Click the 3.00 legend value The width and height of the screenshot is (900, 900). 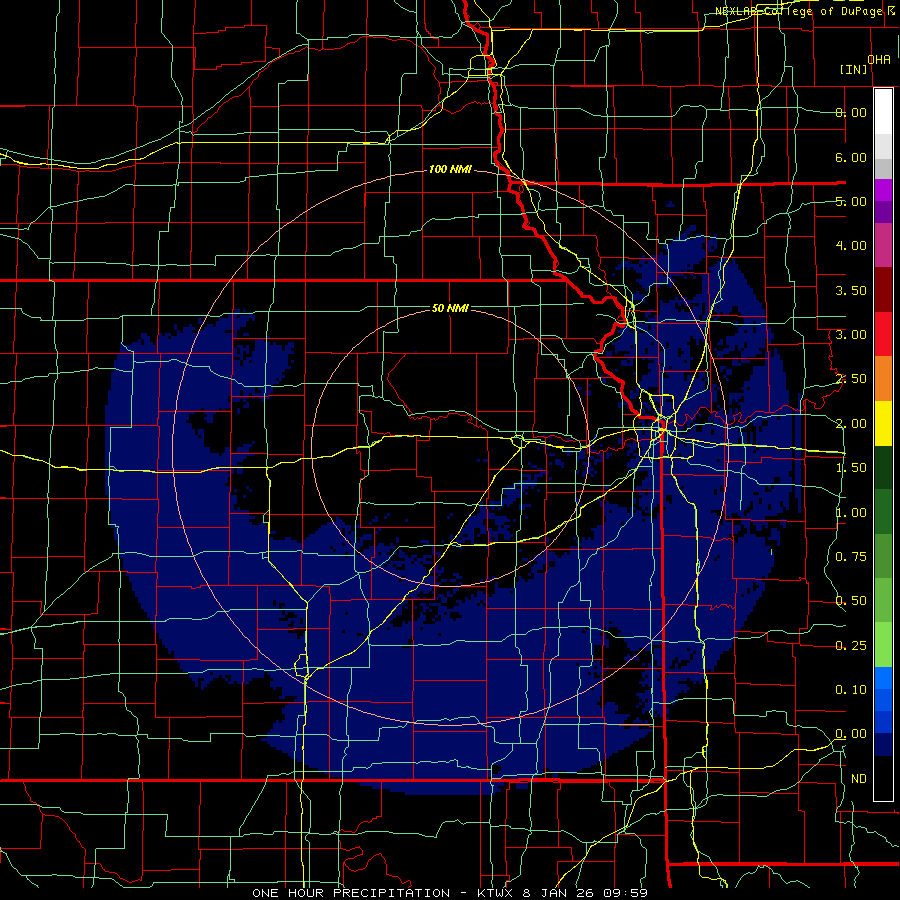pyautogui.click(x=851, y=335)
